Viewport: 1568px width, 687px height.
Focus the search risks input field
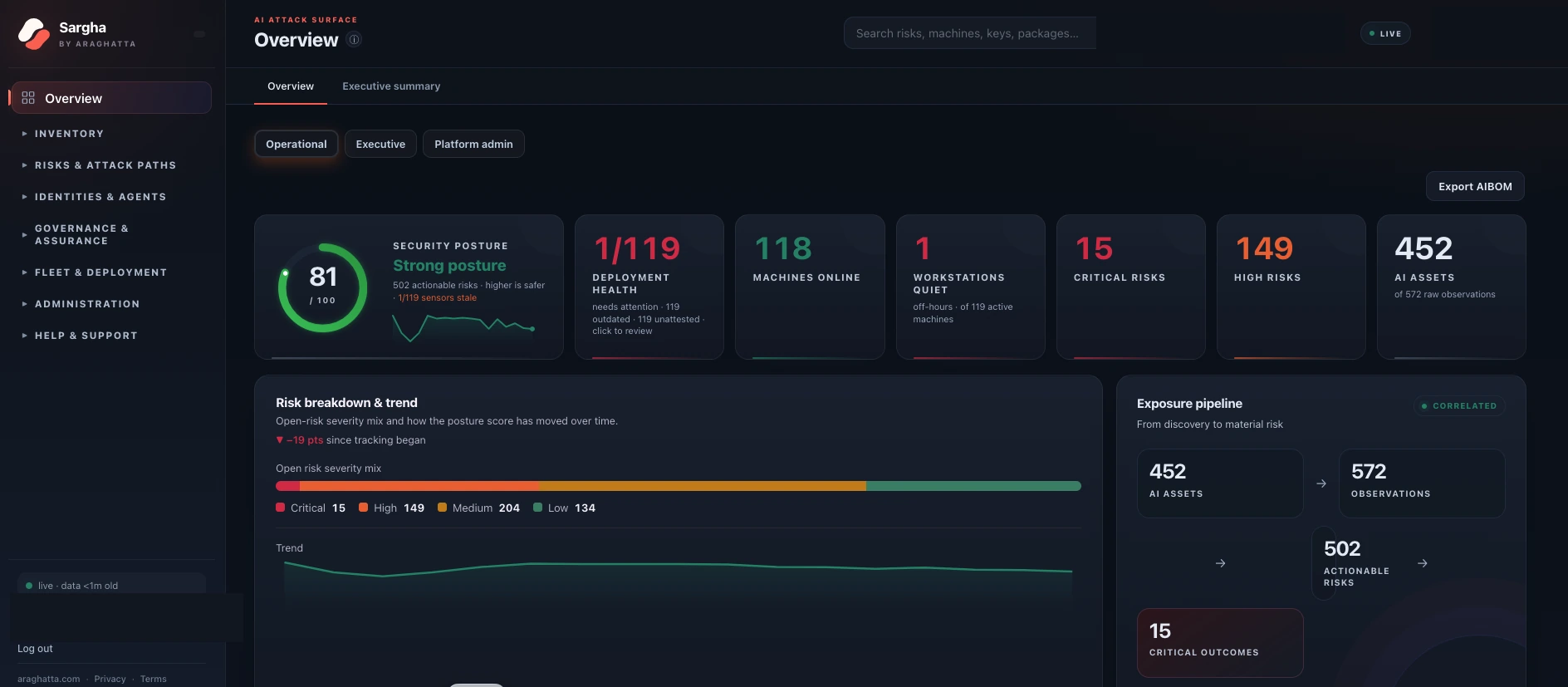[970, 33]
